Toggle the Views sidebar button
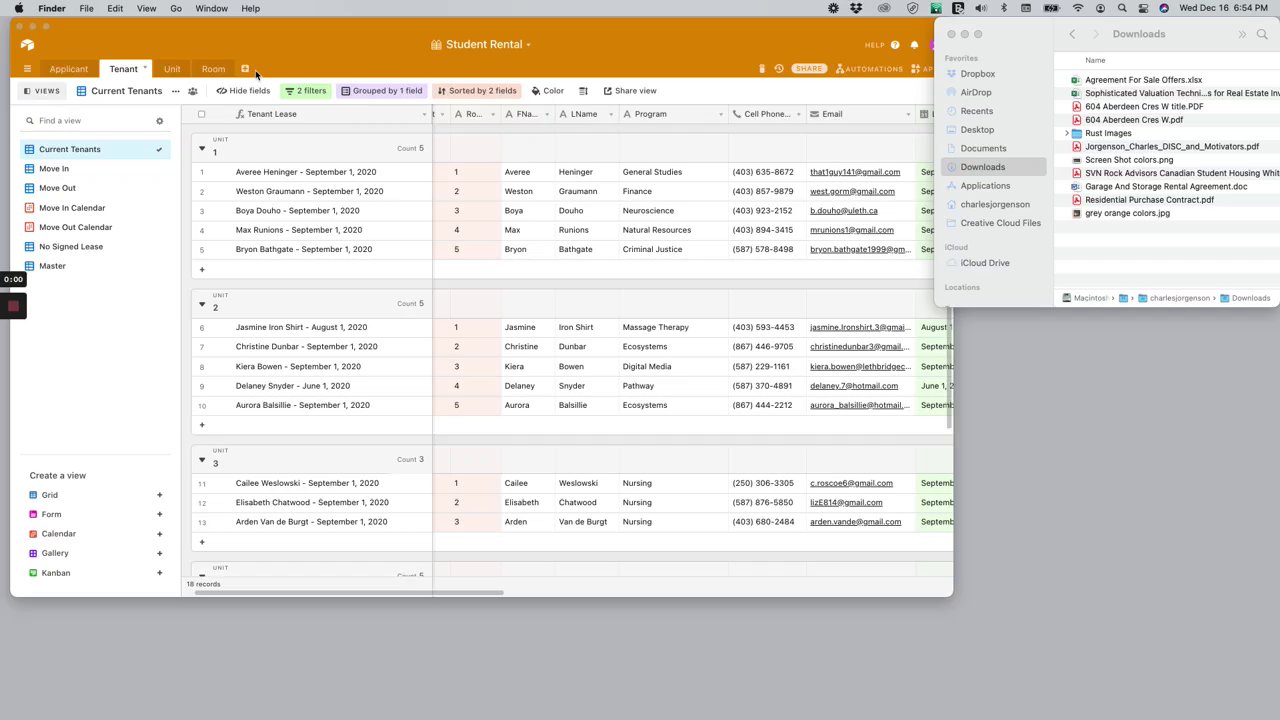1280x720 pixels. point(42,91)
